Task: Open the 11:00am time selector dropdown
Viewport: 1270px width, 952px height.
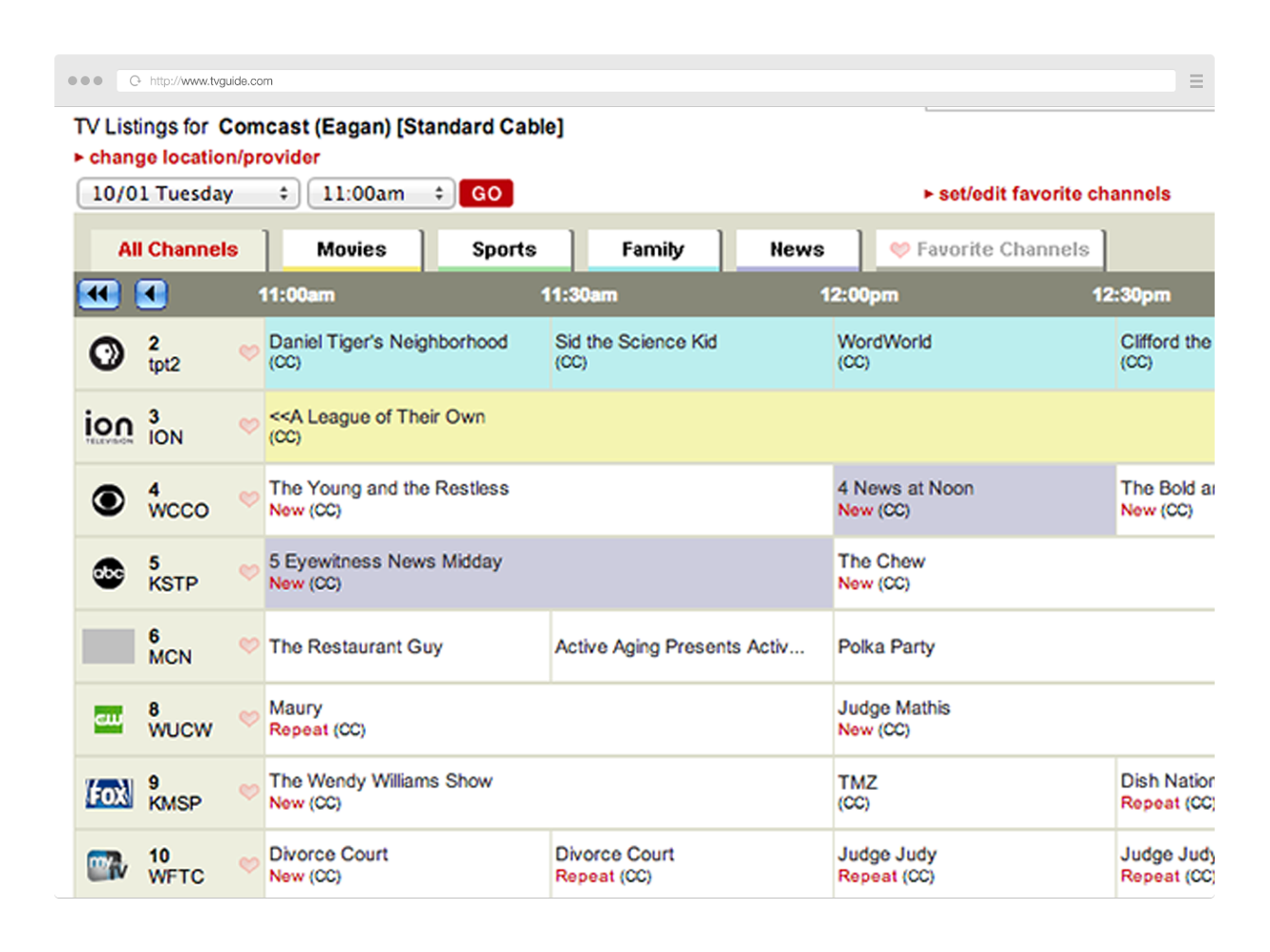Action: pos(381,193)
